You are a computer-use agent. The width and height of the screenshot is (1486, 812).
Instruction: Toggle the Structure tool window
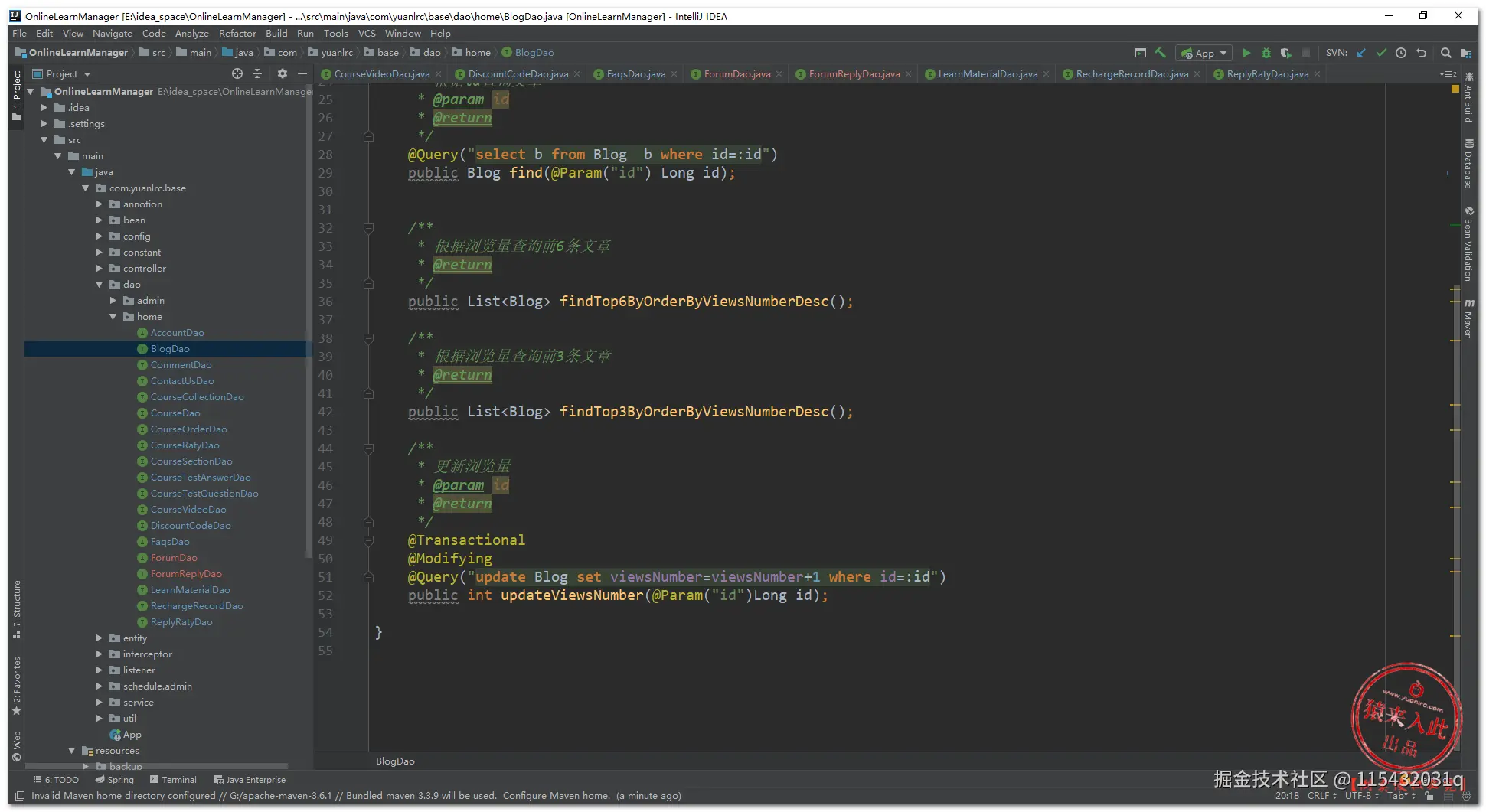click(17, 610)
